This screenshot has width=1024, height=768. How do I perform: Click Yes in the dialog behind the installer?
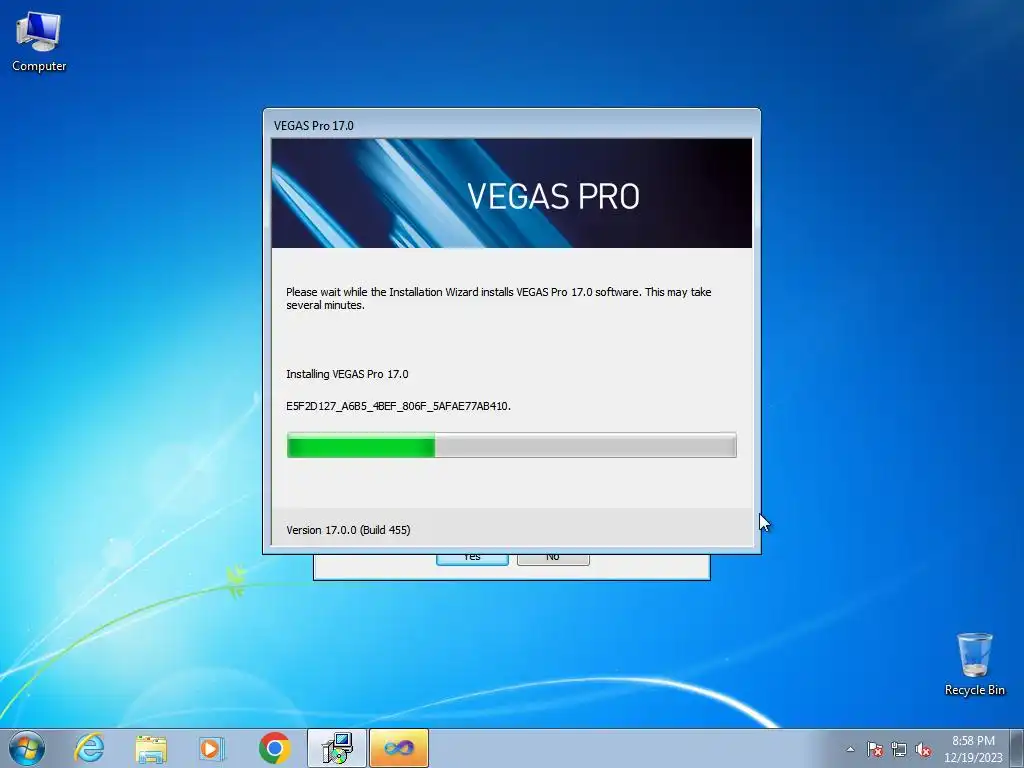(472, 559)
